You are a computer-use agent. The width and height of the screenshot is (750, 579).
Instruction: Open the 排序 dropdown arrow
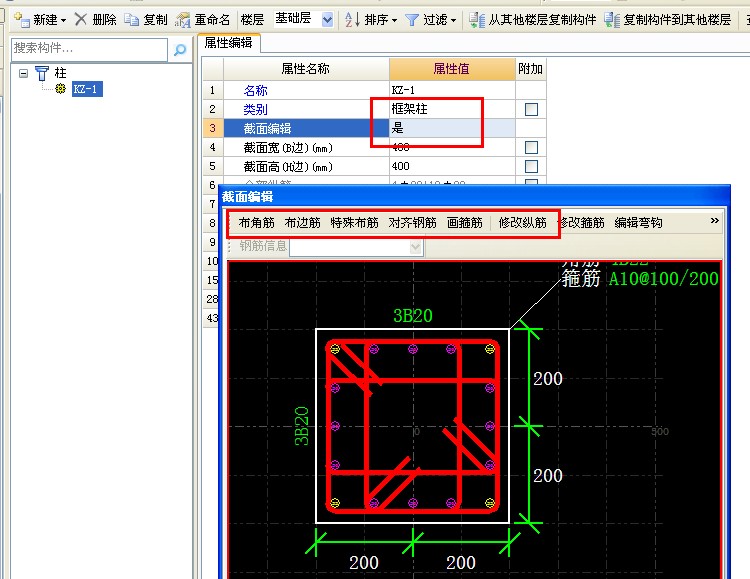[x=395, y=21]
